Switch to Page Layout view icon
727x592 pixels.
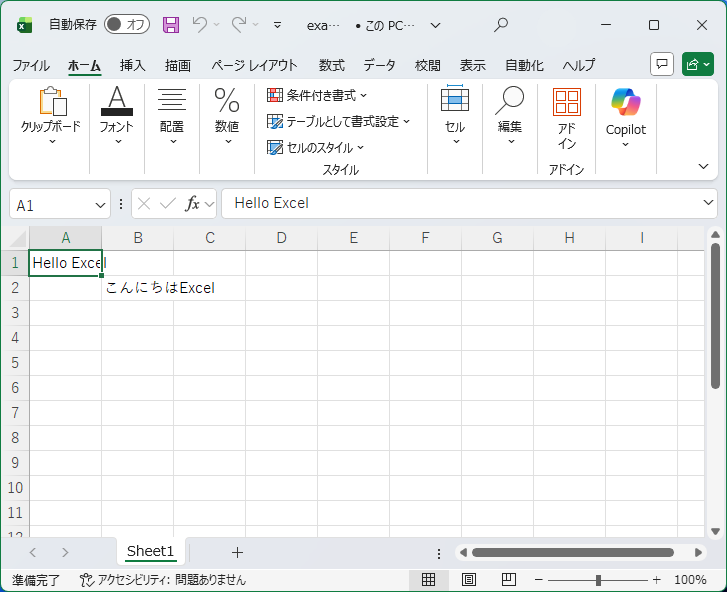pos(469,579)
